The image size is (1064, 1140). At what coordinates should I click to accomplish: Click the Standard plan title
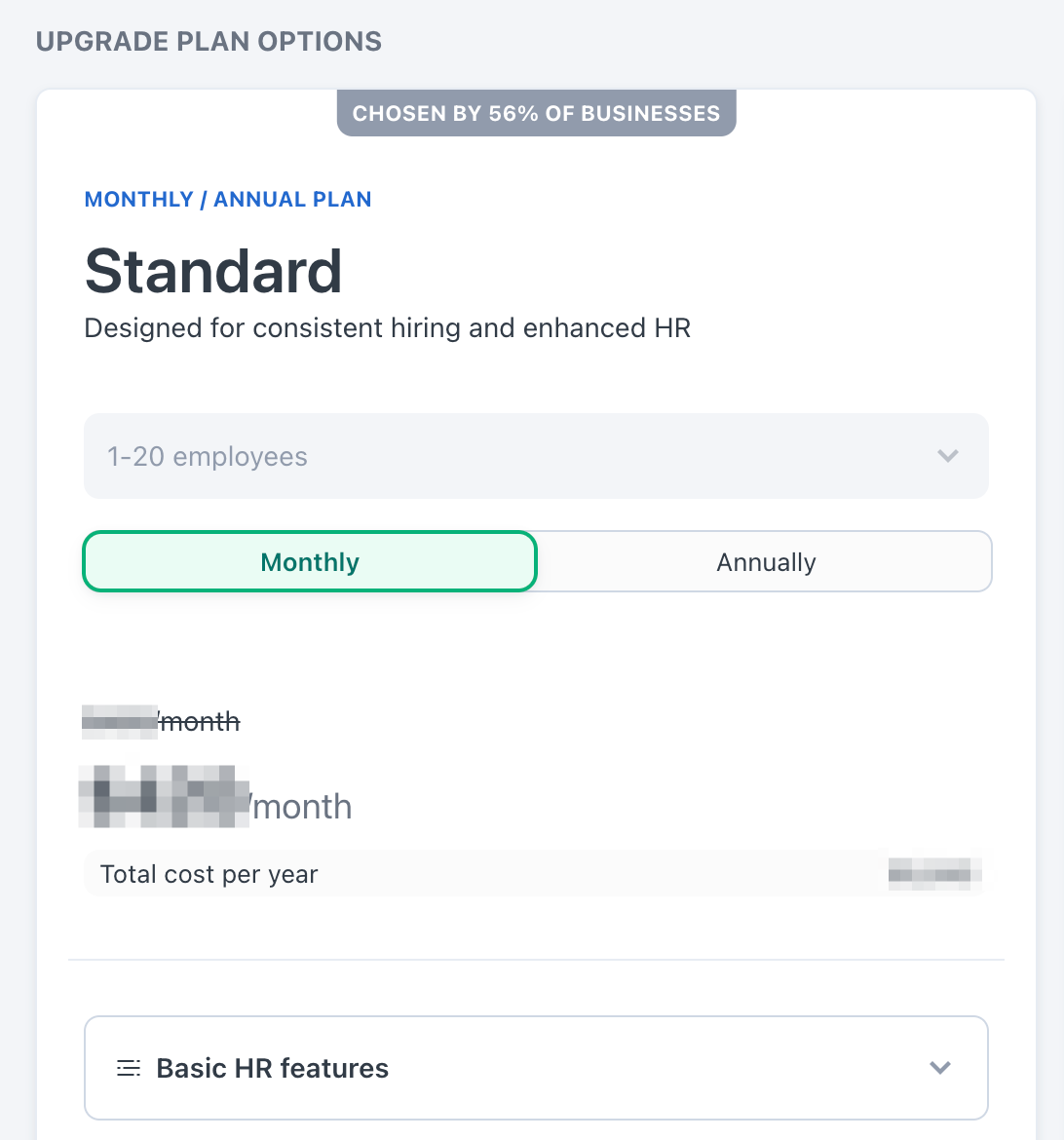coord(213,271)
